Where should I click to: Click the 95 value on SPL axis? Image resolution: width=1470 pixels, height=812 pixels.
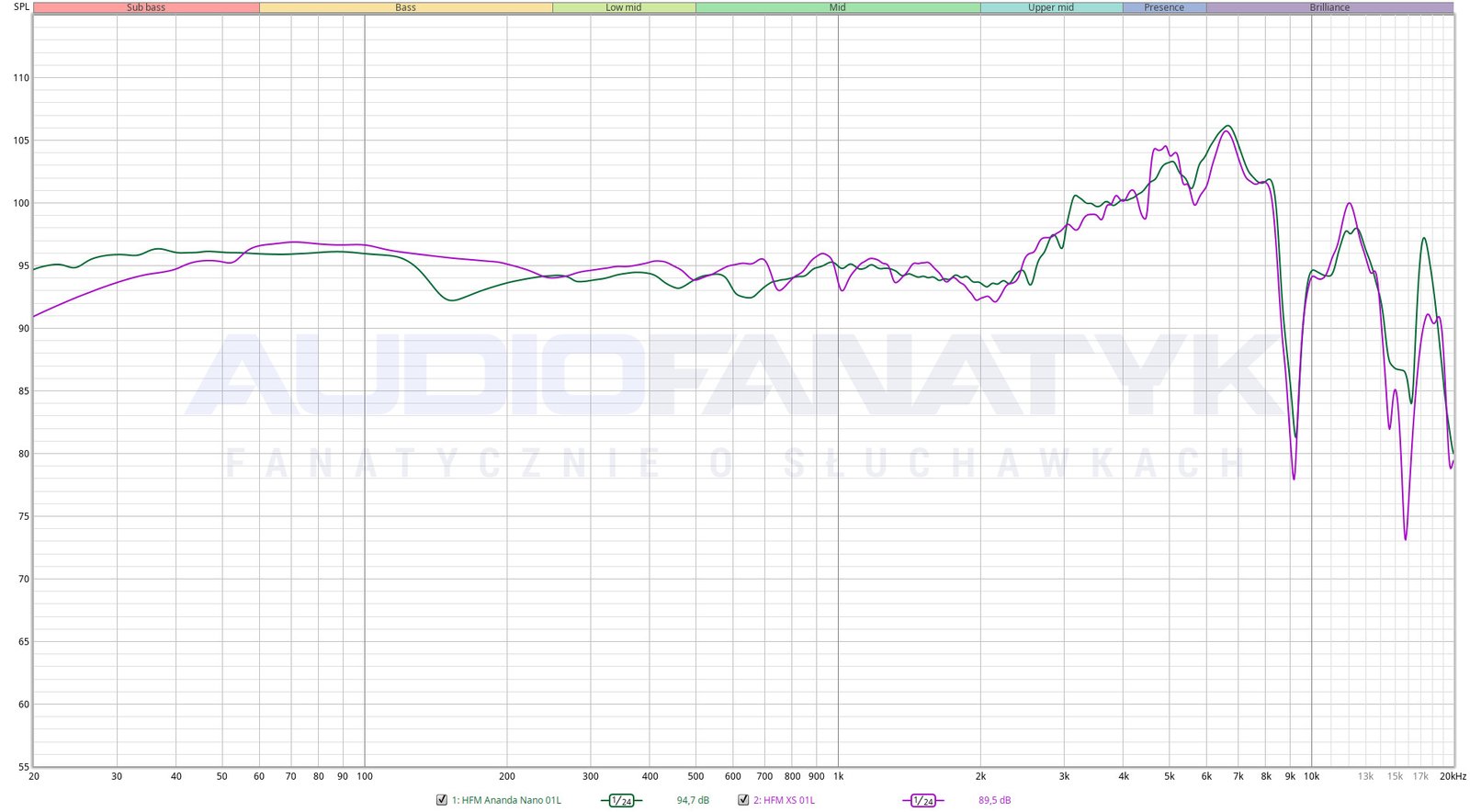click(x=24, y=266)
